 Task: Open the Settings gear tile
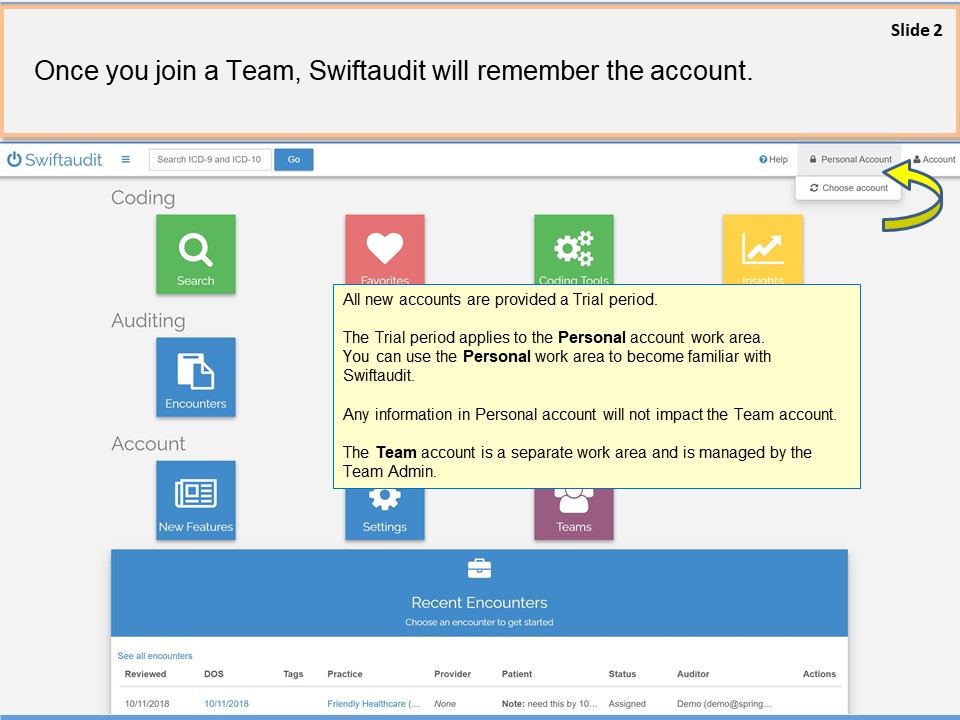(x=384, y=514)
